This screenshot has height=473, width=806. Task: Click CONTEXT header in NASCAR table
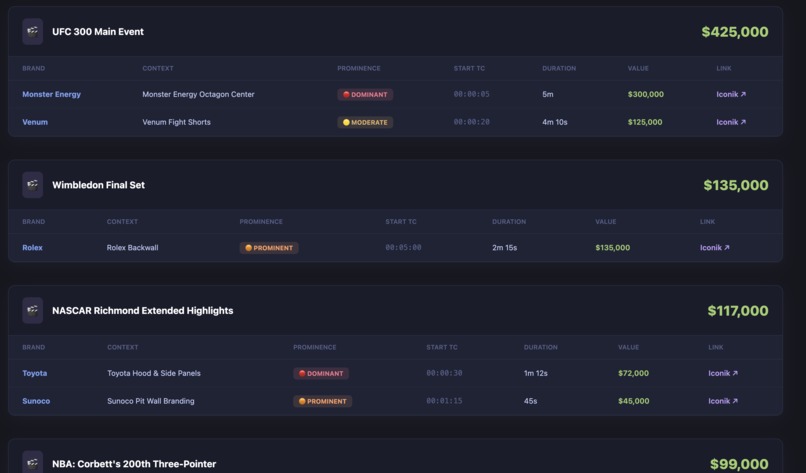(122, 347)
